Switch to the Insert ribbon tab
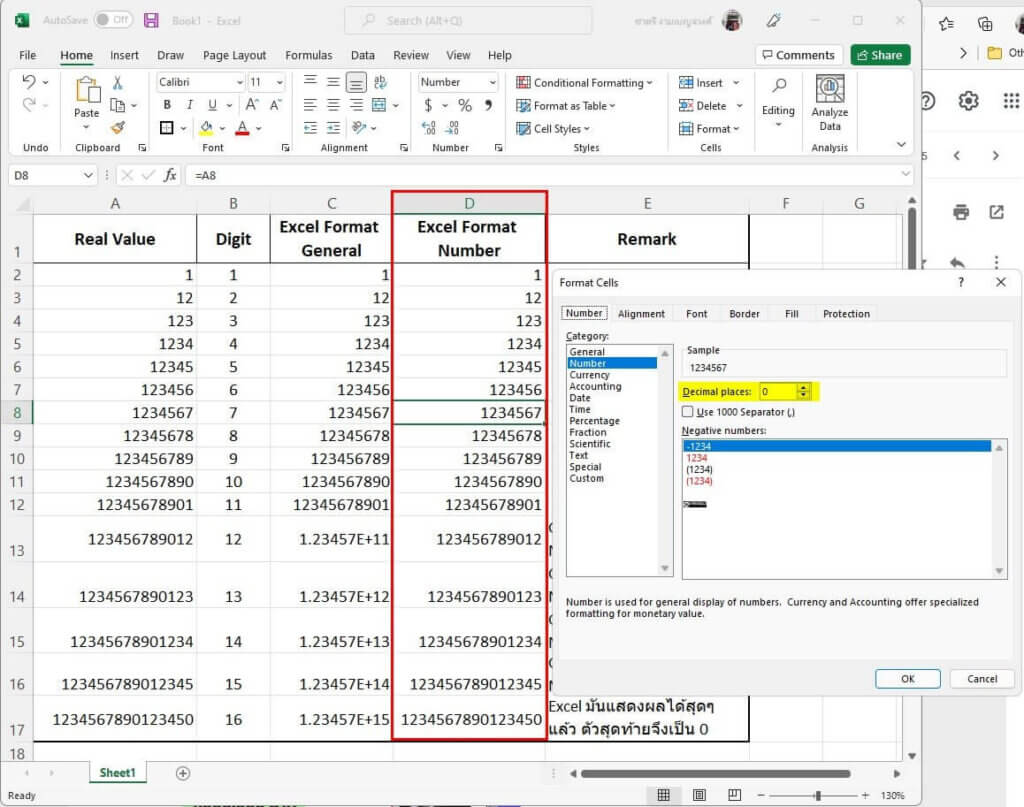The width and height of the screenshot is (1024, 807). click(x=124, y=55)
